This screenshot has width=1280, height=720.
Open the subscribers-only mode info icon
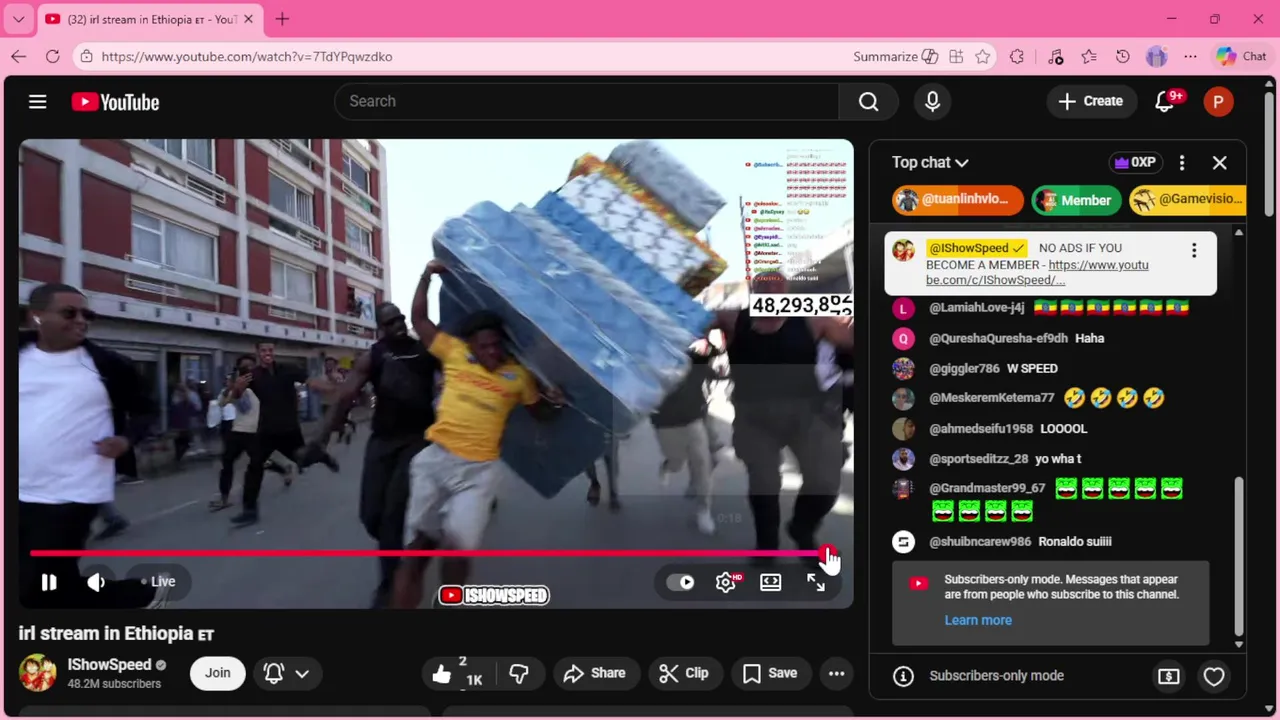click(x=903, y=676)
